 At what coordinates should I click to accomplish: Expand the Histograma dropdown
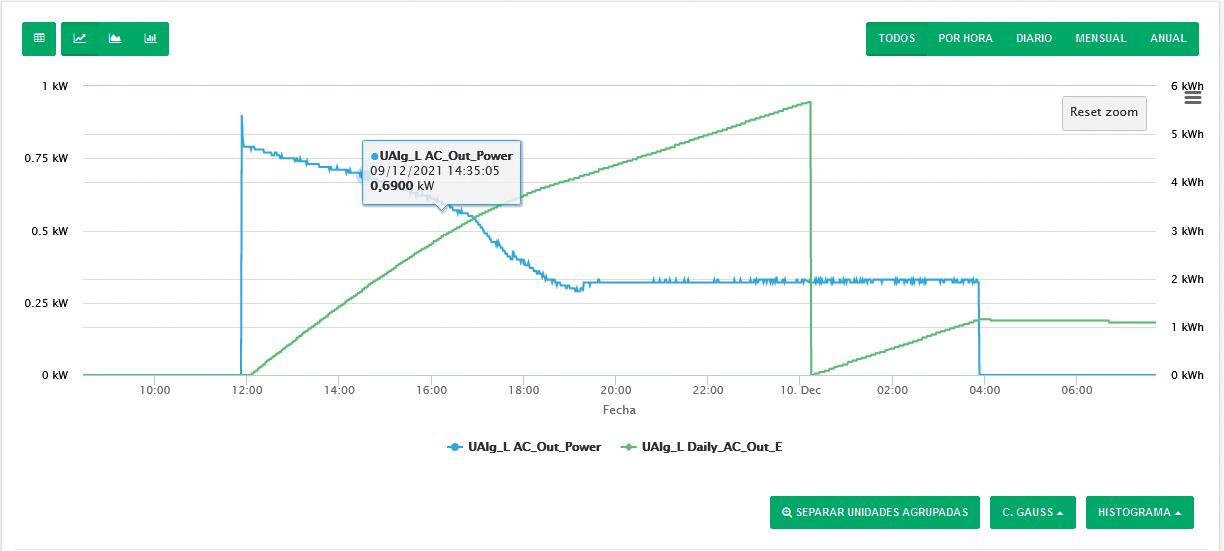pos(1139,513)
